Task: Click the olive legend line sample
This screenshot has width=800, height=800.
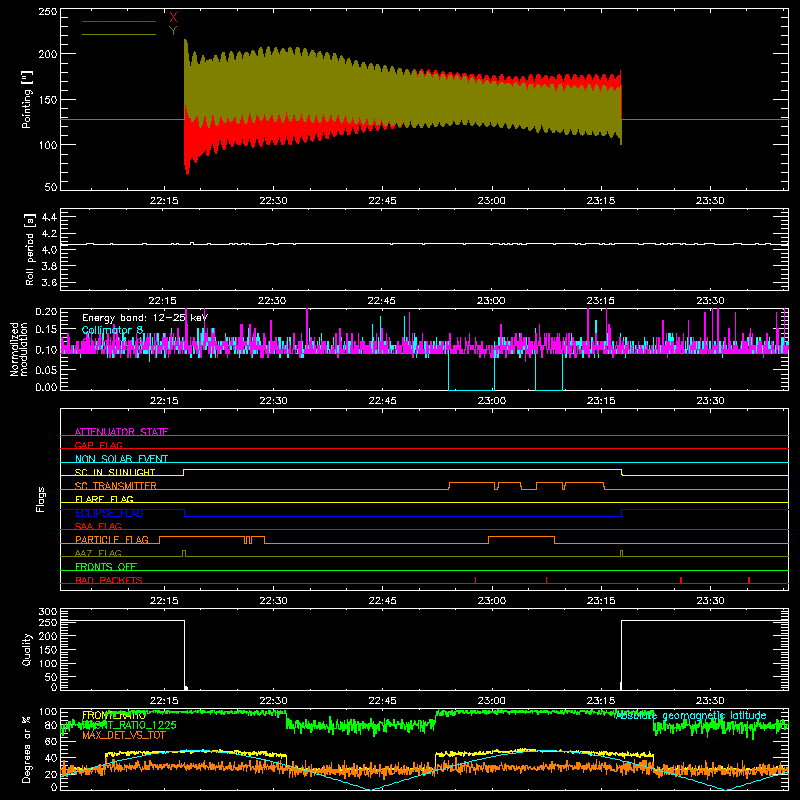Action: tap(119, 34)
